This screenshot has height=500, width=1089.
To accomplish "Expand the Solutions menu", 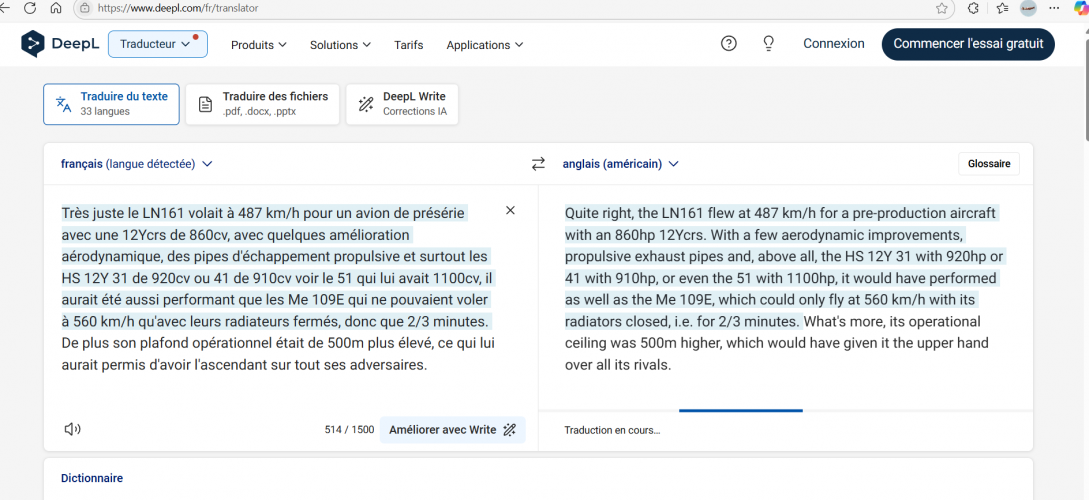I will pos(340,44).
